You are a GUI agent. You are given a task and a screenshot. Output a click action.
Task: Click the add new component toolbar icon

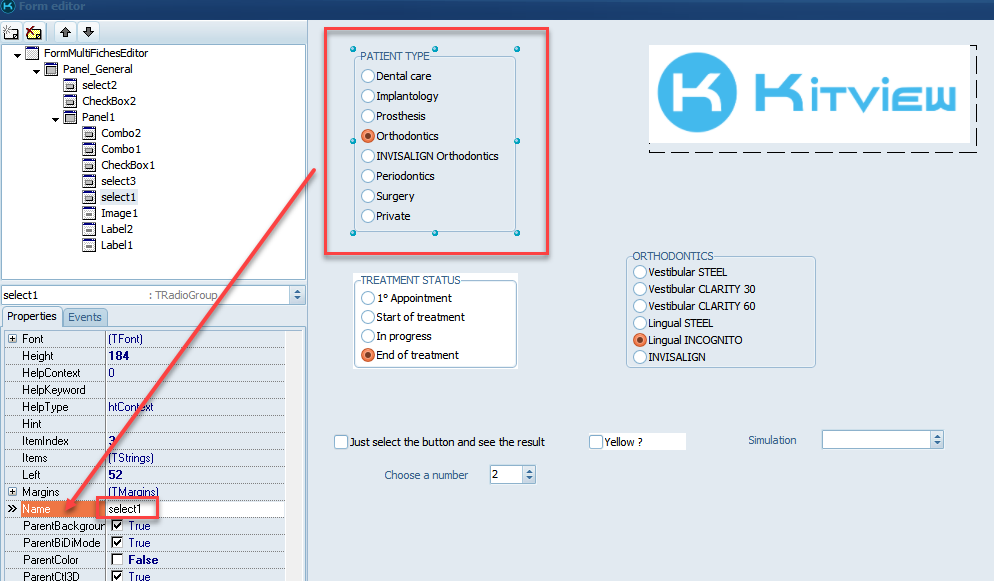coord(13,32)
